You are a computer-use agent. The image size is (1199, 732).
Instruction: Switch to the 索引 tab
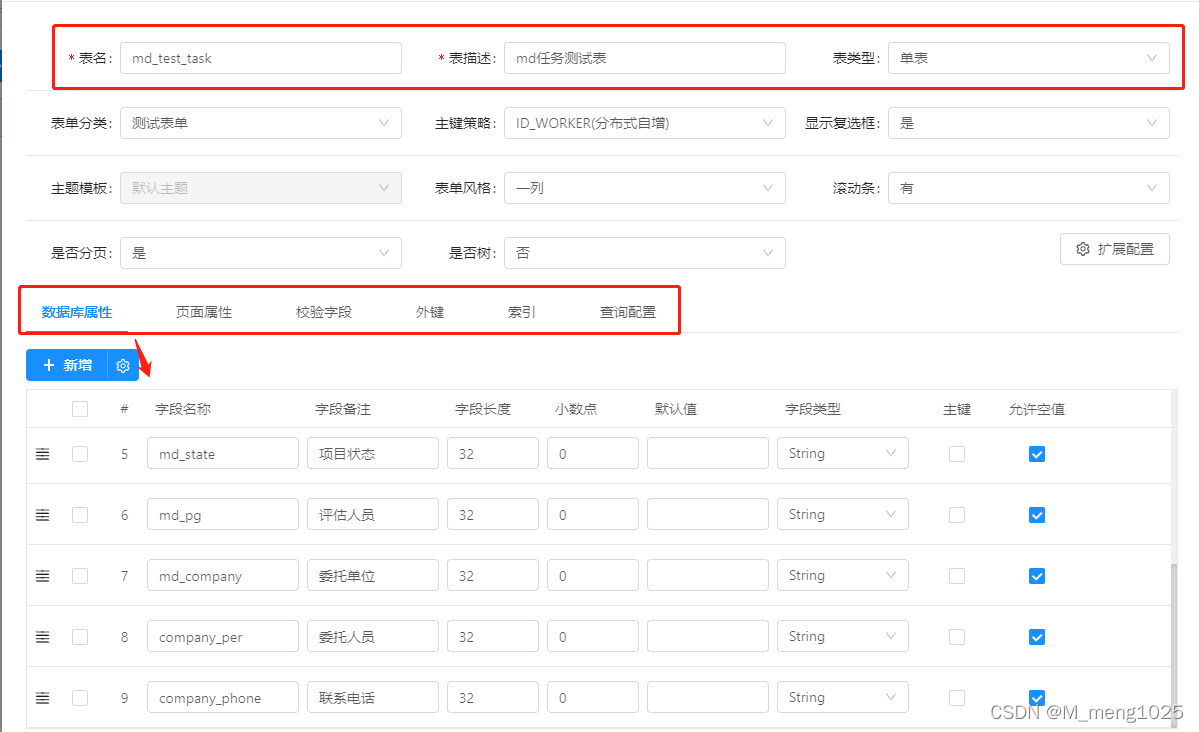click(x=522, y=312)
